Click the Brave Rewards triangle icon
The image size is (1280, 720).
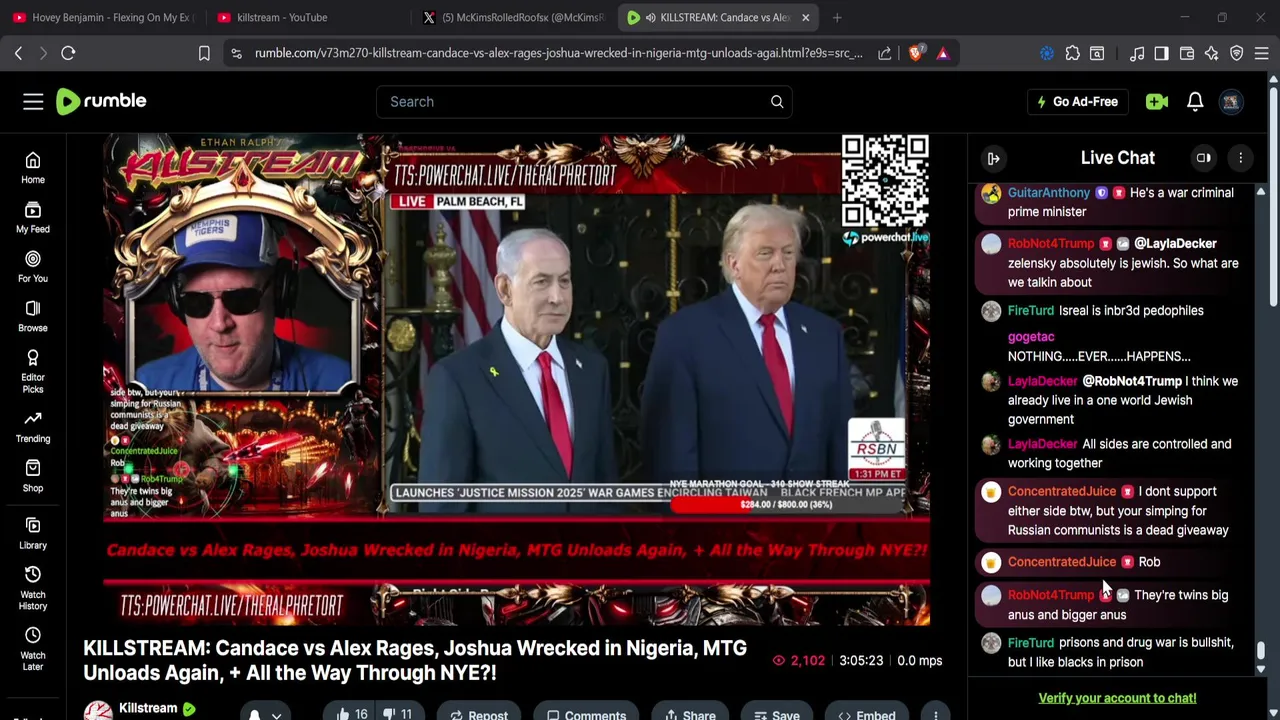pyautogui.click(x=943, y=53)
